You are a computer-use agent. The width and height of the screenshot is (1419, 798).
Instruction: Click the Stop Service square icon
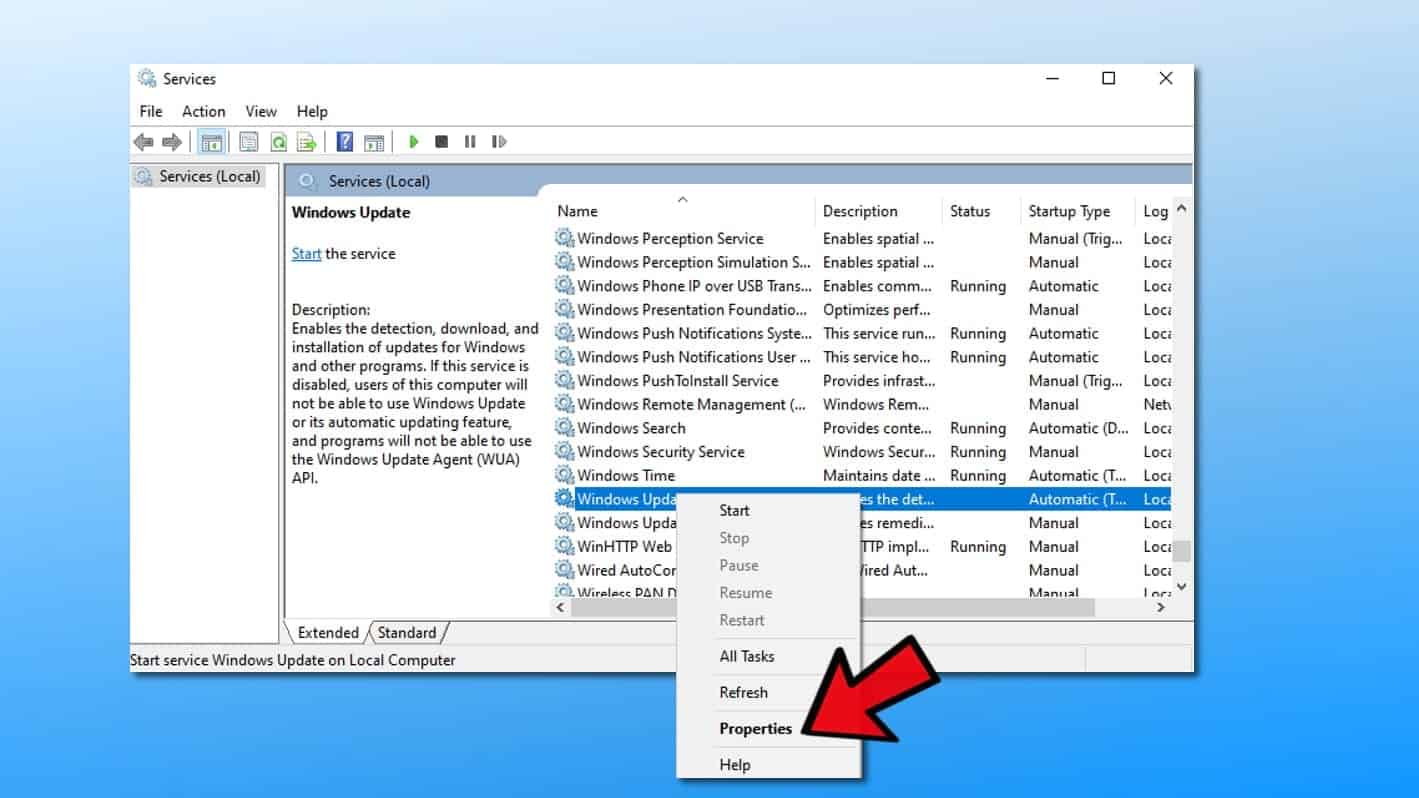point(441,142)
